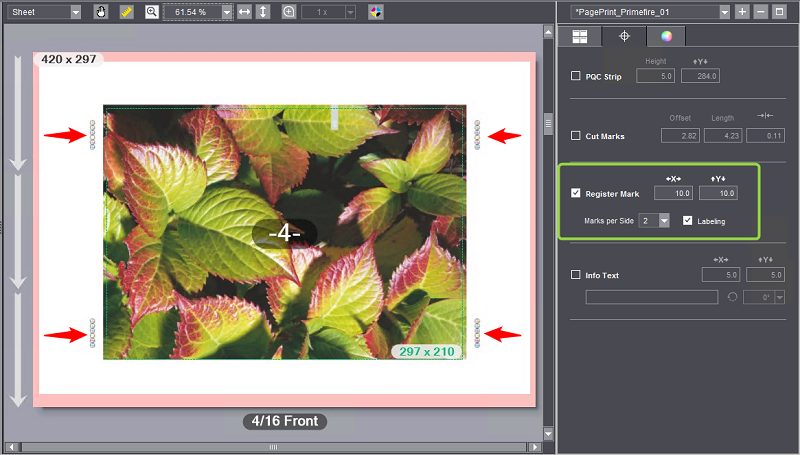Disable the Register Mark checkbox
The image size is (800, 455).
(575, 193)
